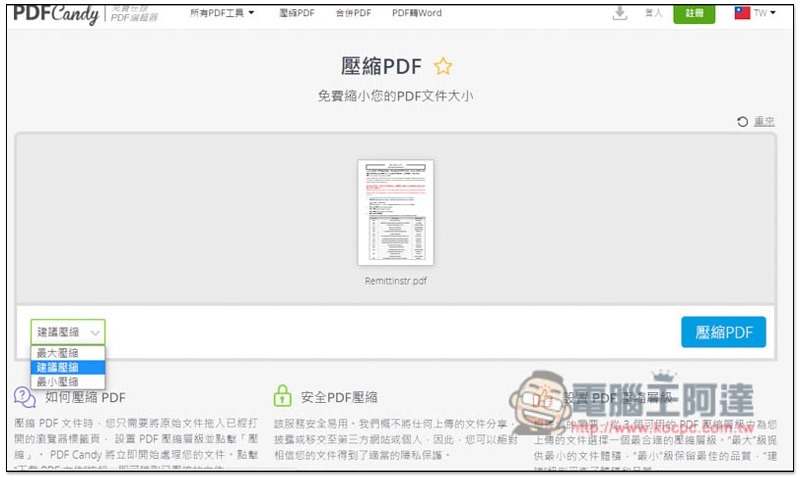800x477 pixels.
Task: Click the 登入 login link
Action: (x=654, y=13)
